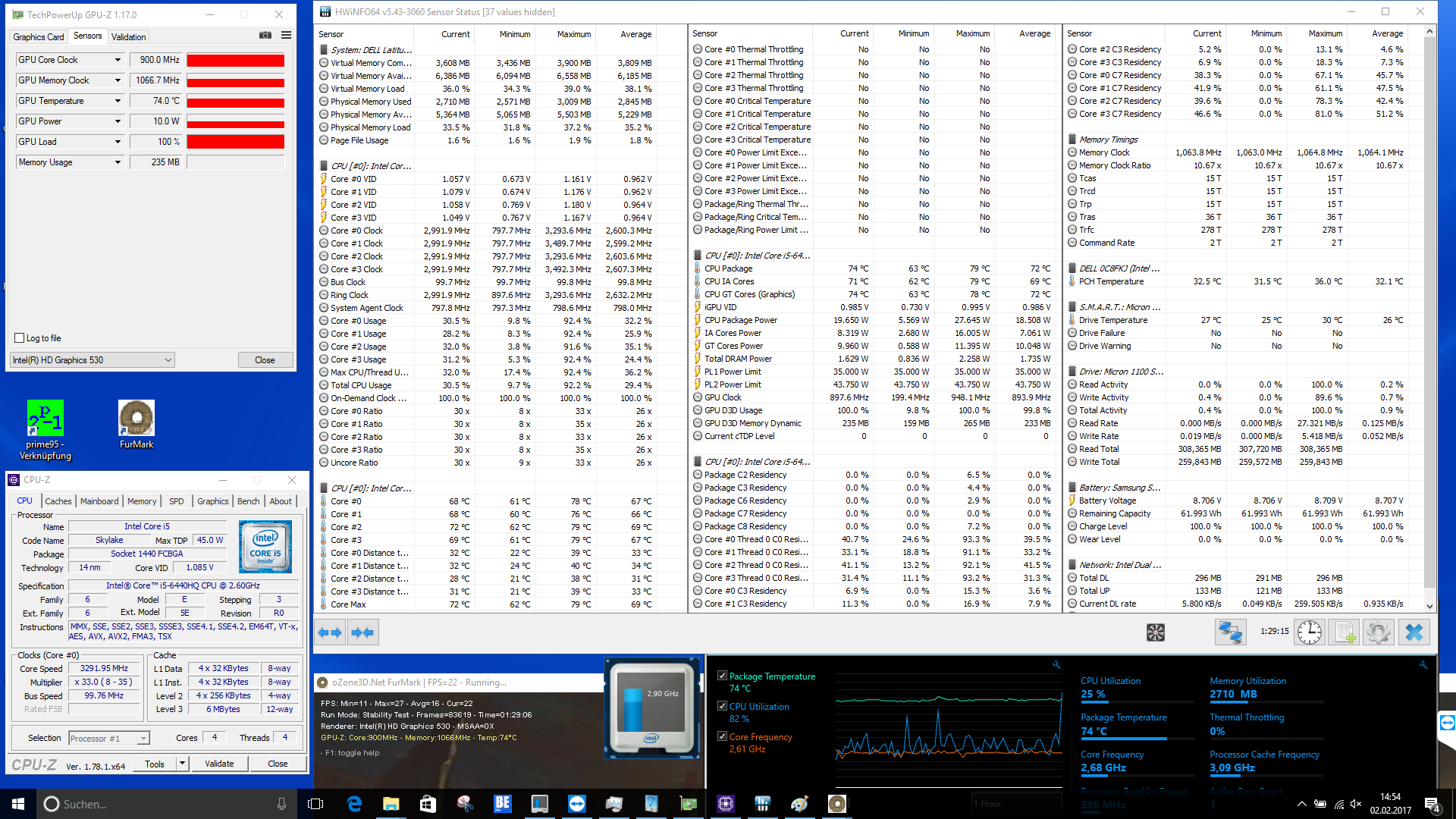Open HWiNFO network remote monitoring icon
The height and width of the screenshot is (819, 1456).
click(x=1230, y=632)
